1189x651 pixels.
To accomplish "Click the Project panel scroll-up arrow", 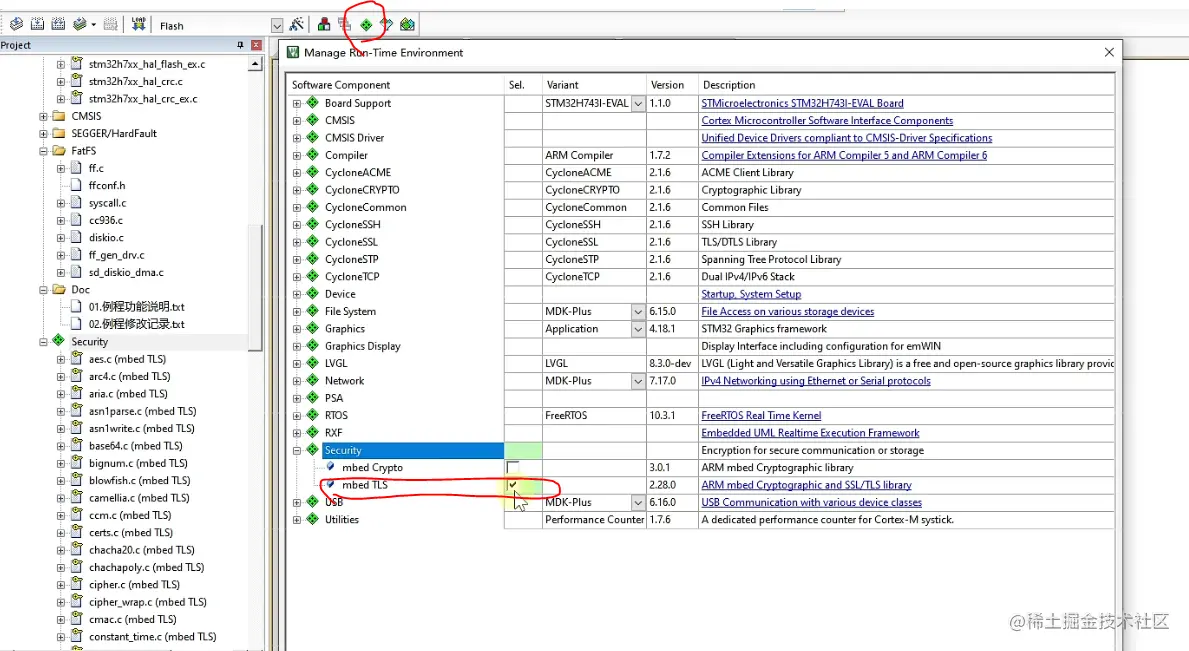I will coord(256,64).
